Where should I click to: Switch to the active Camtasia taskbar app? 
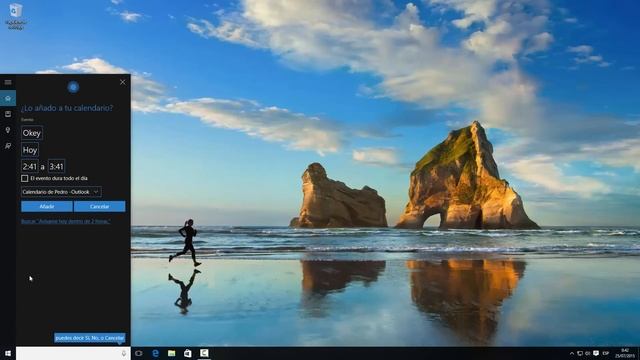[x=204, y=353]
